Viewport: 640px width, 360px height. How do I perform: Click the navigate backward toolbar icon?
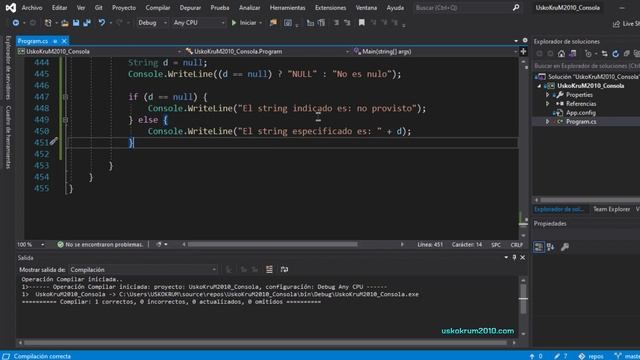pos(16,23)
